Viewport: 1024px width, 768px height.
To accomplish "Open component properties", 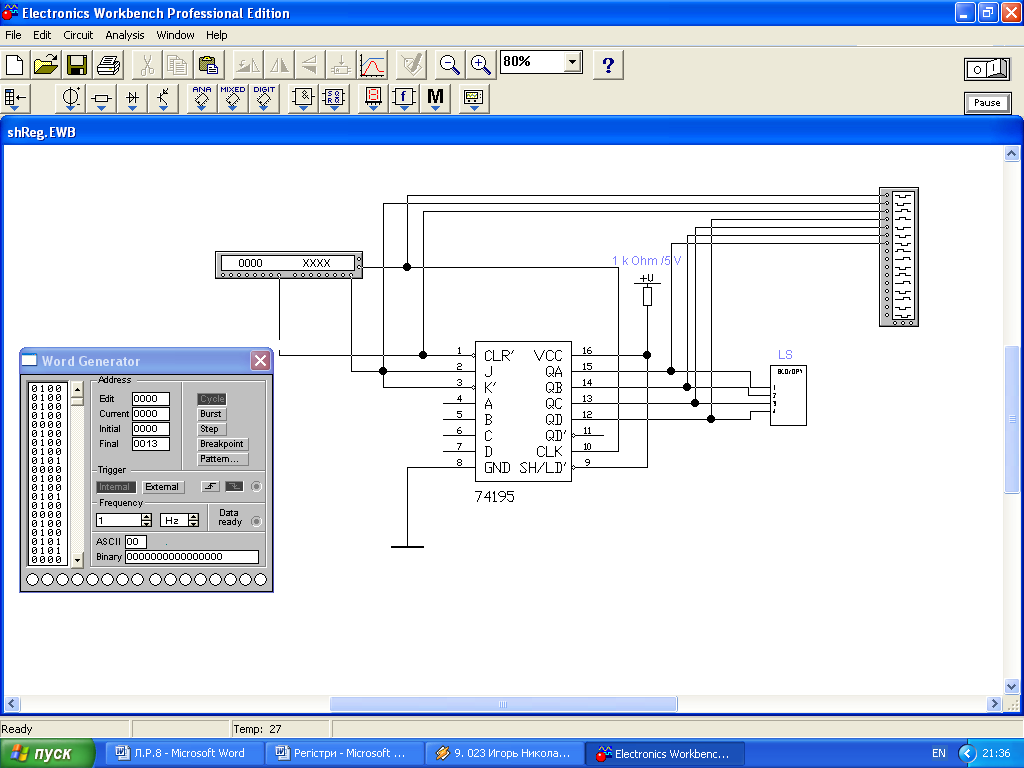I will (411, 65).
